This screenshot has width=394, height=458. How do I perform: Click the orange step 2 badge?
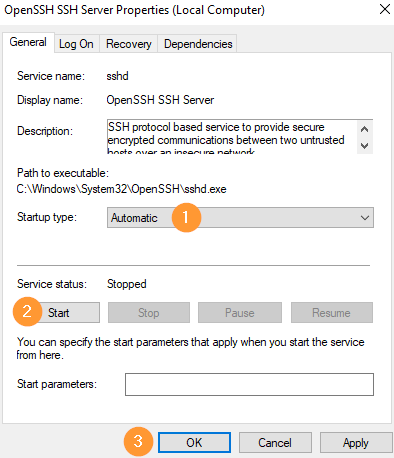tap(27, 312)
